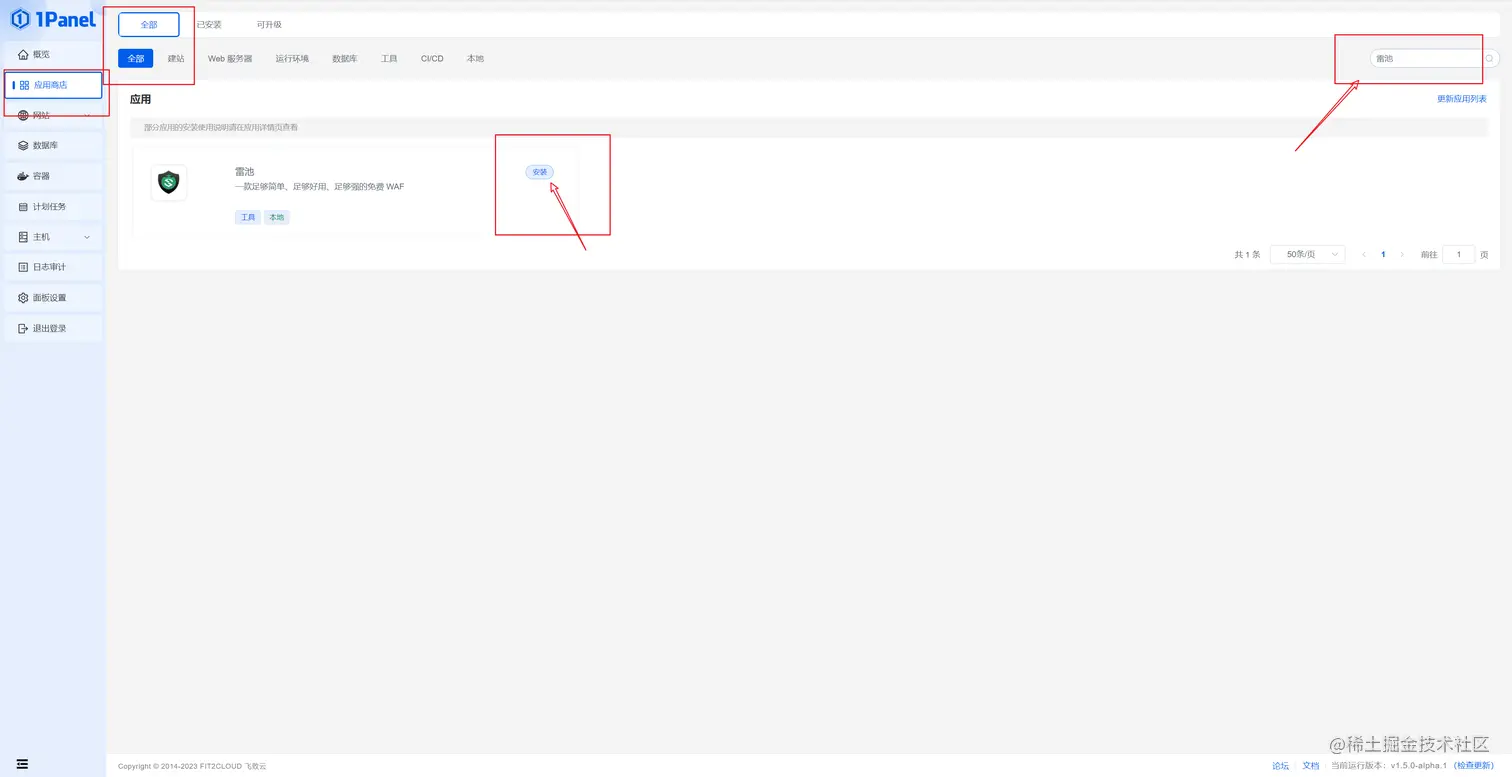The width and height of the screenshot is (1512, 777).
Task: Filter apps by CI/CD
Action: point(432,59)
